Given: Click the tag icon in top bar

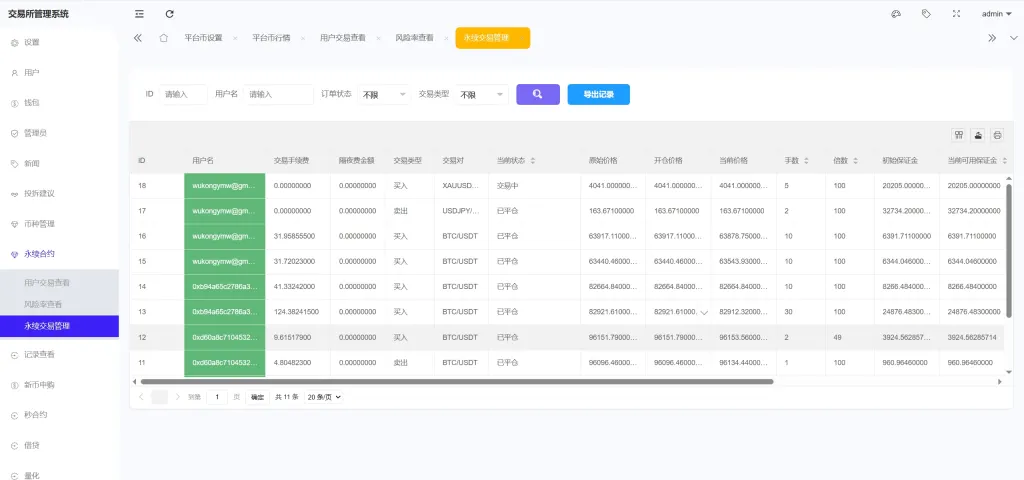Looking at the screenshot, I should pos(926,14).
